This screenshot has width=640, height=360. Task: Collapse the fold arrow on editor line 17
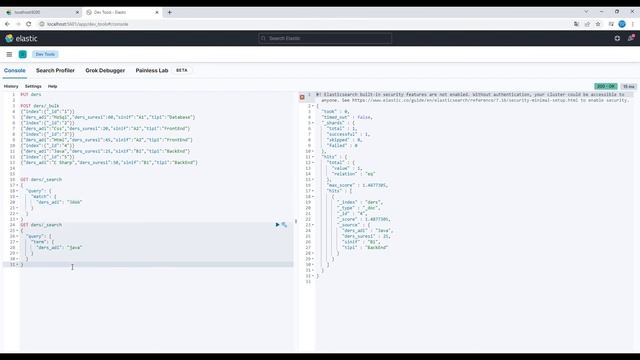click(17, 185)
